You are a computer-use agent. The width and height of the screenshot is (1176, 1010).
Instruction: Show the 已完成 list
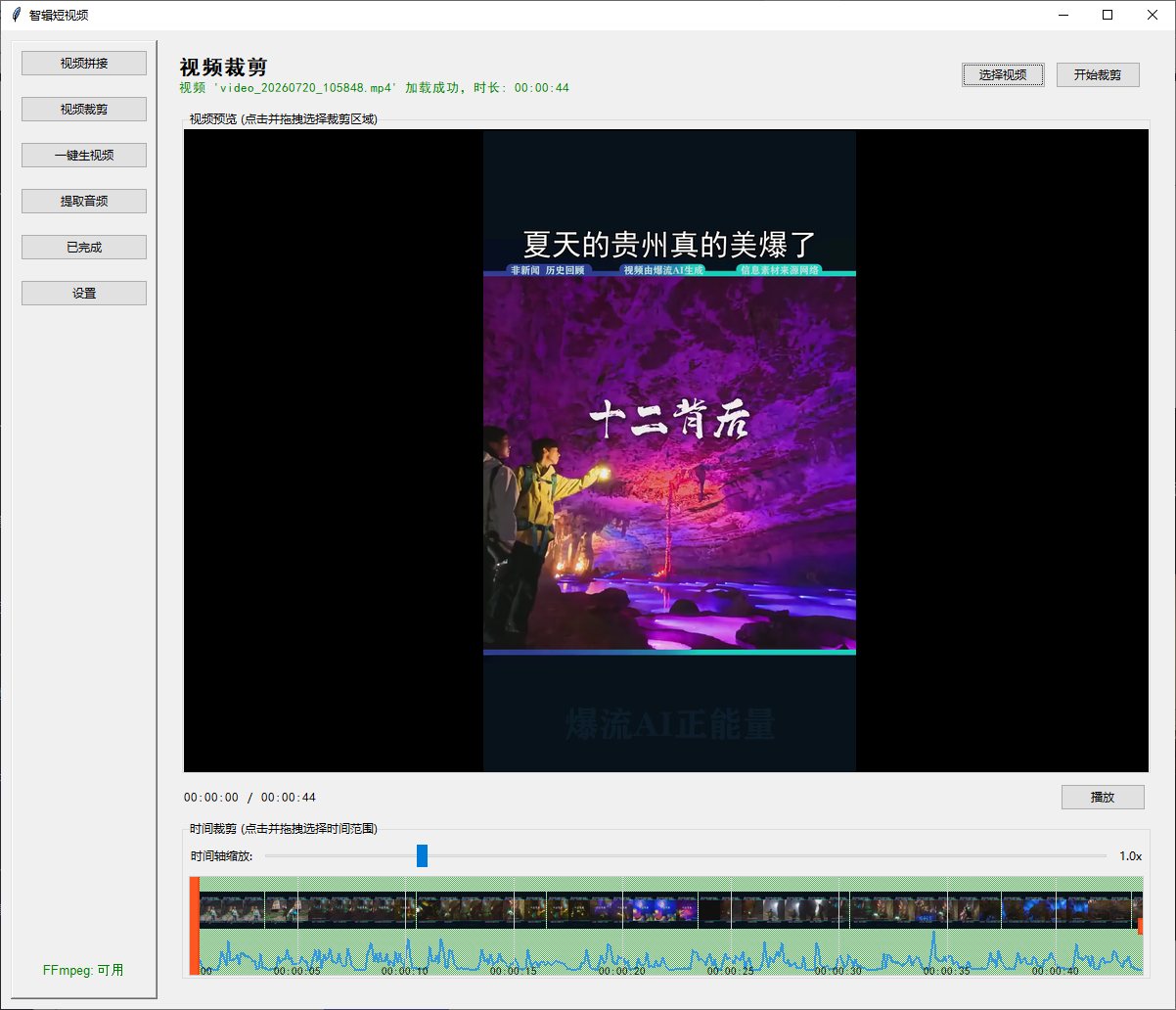pyautogui.click(x=84, y=248)
